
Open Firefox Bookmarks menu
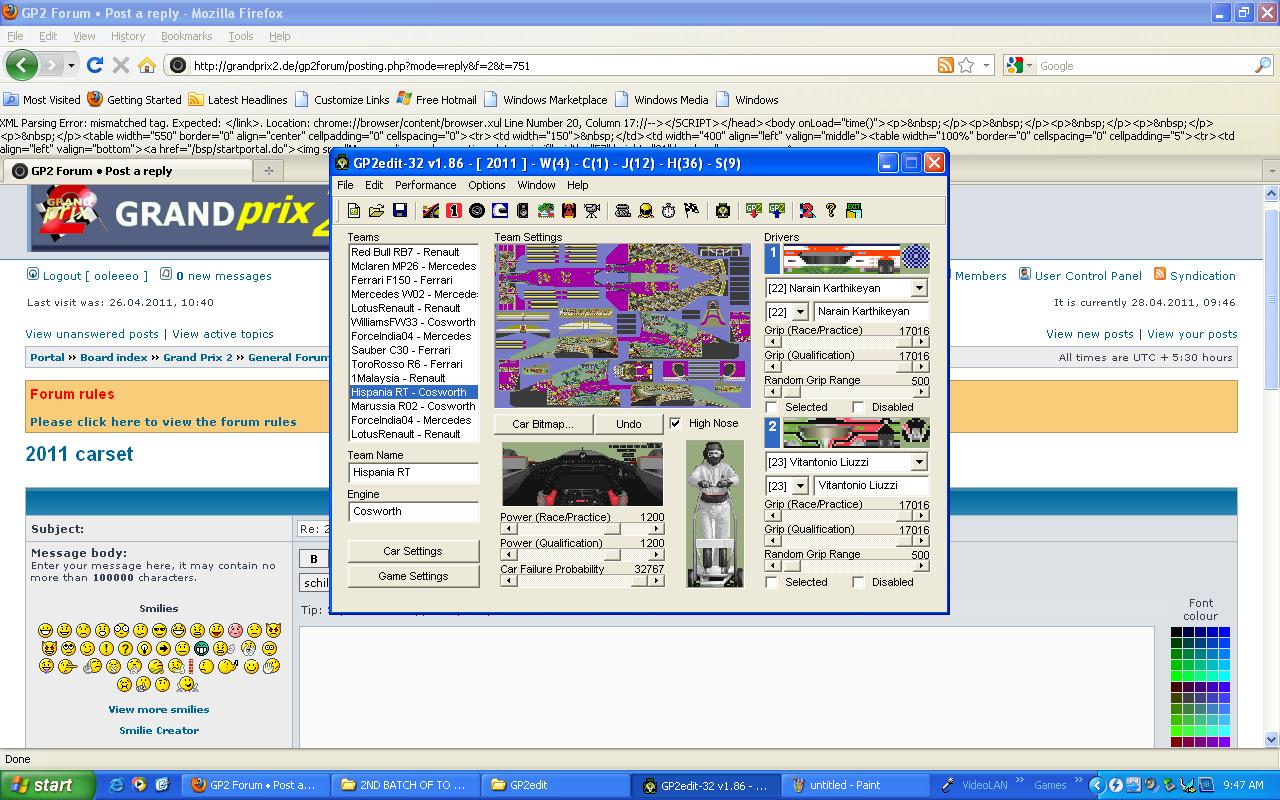click(186, 36)
